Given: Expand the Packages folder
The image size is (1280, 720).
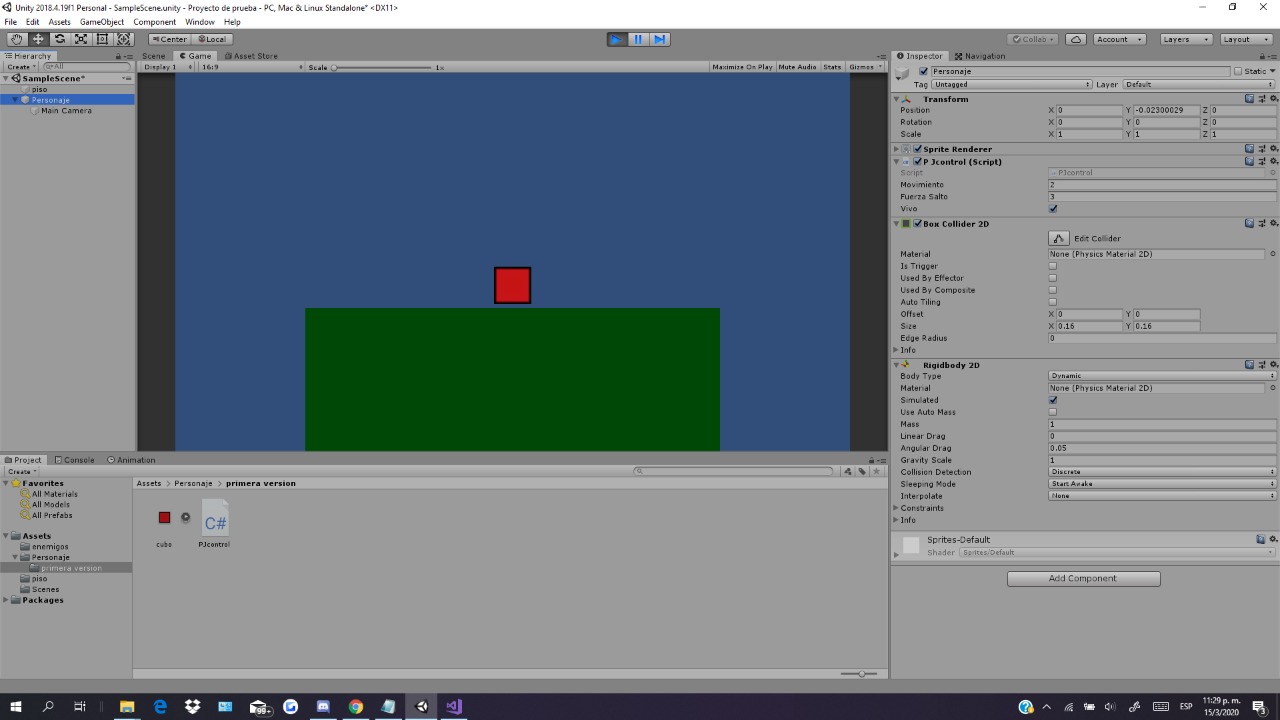Looking at the screenshot, I should (8, 600).
